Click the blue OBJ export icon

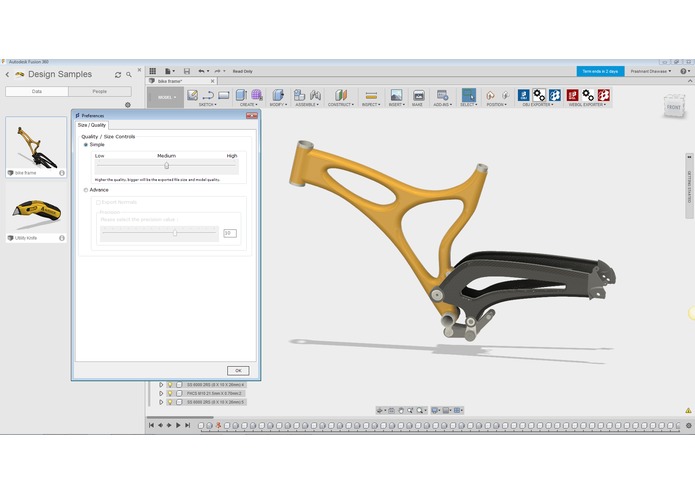tap(523, 95)
